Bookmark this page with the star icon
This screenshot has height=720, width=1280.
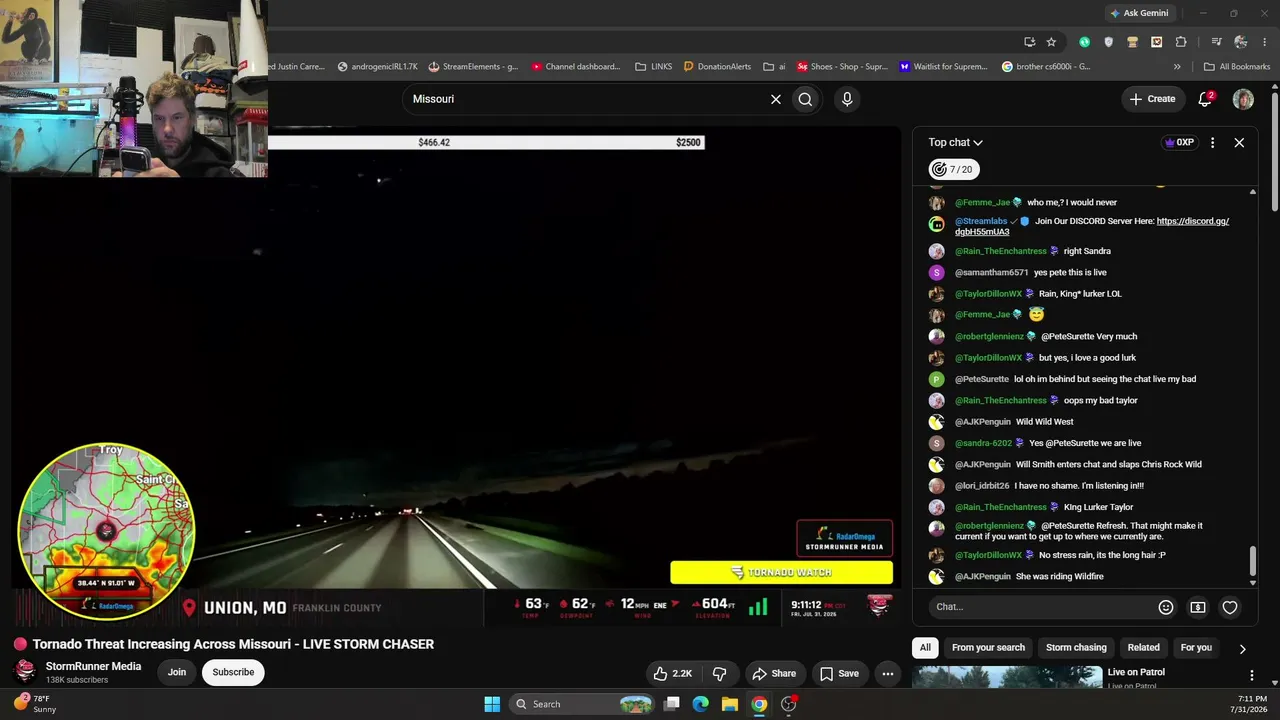(x=1051, y=42)
